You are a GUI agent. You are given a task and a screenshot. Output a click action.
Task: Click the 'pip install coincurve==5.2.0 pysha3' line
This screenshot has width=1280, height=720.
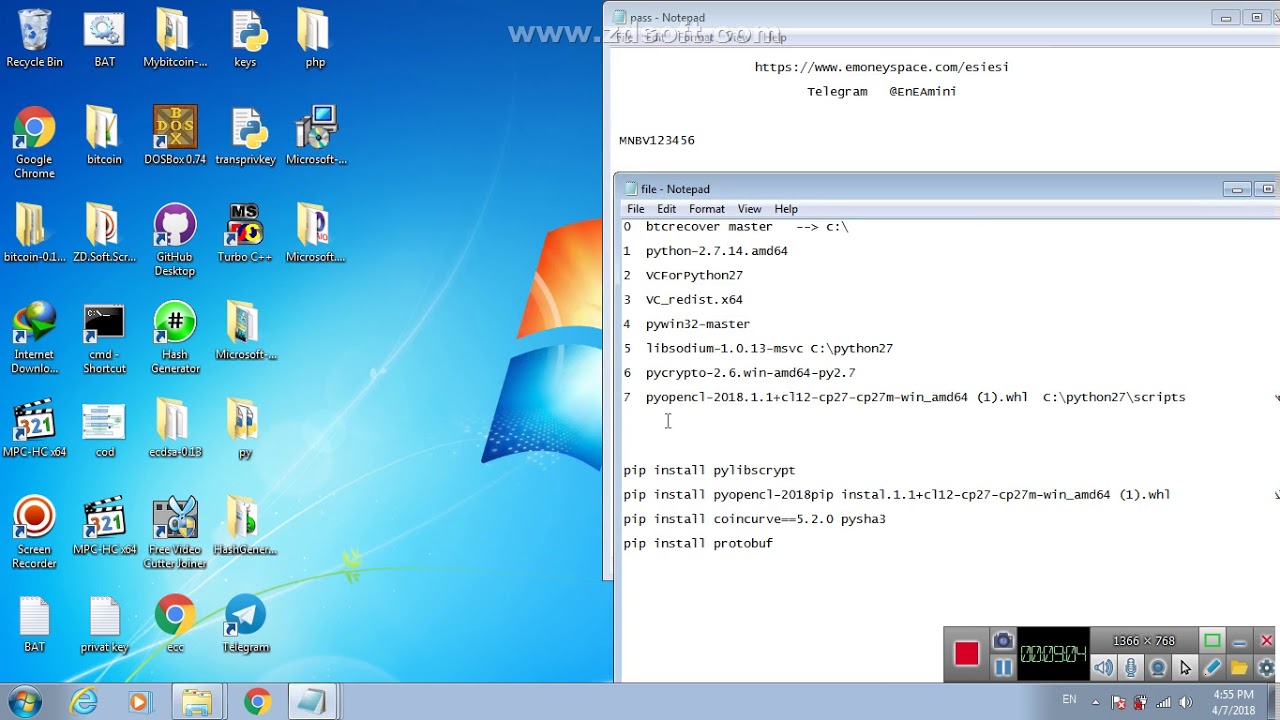755,519
